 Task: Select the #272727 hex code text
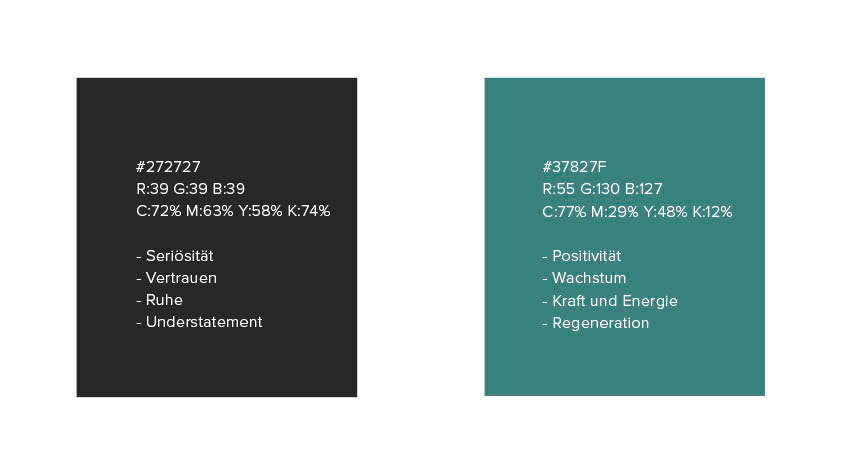pos(168,167)
